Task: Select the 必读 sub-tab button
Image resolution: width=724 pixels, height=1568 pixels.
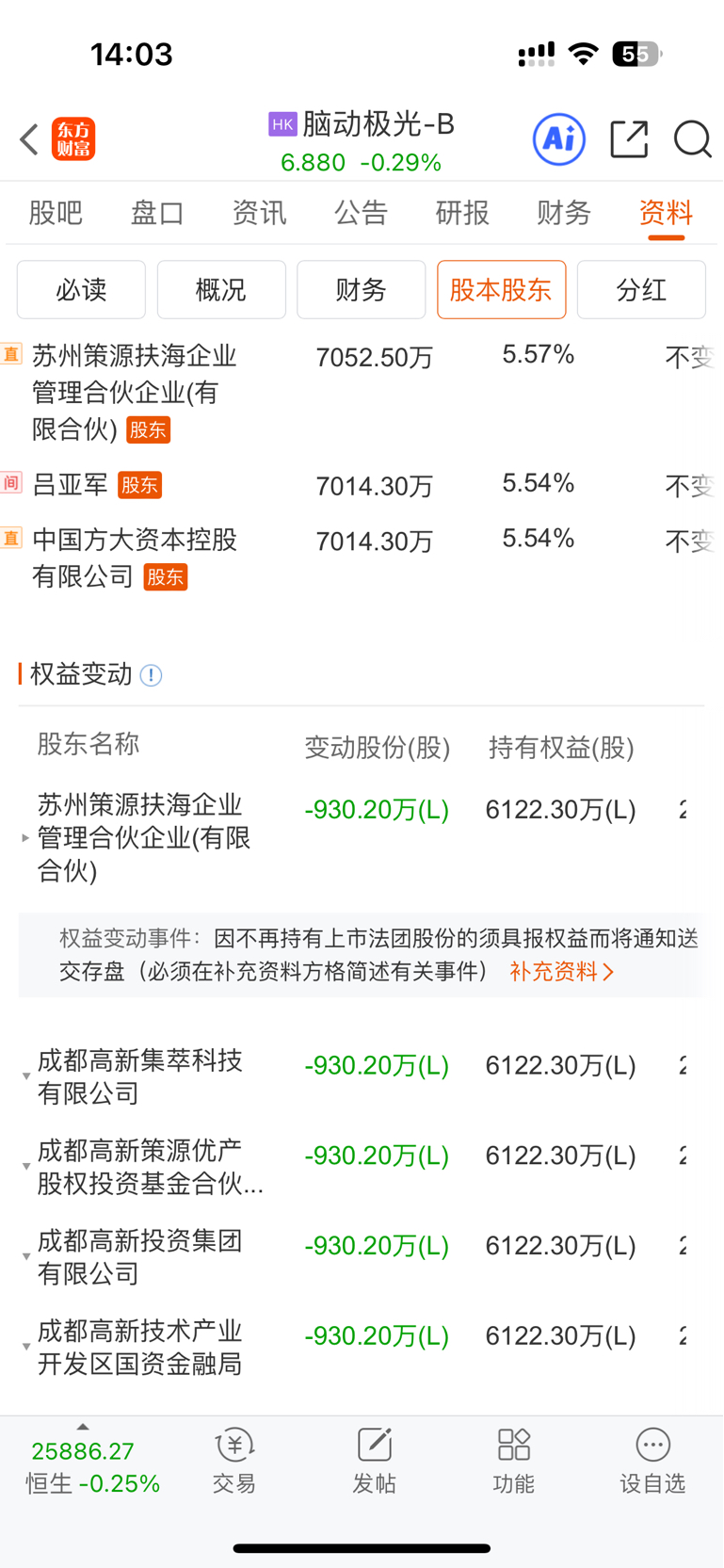Action: [x=81, y=290]
